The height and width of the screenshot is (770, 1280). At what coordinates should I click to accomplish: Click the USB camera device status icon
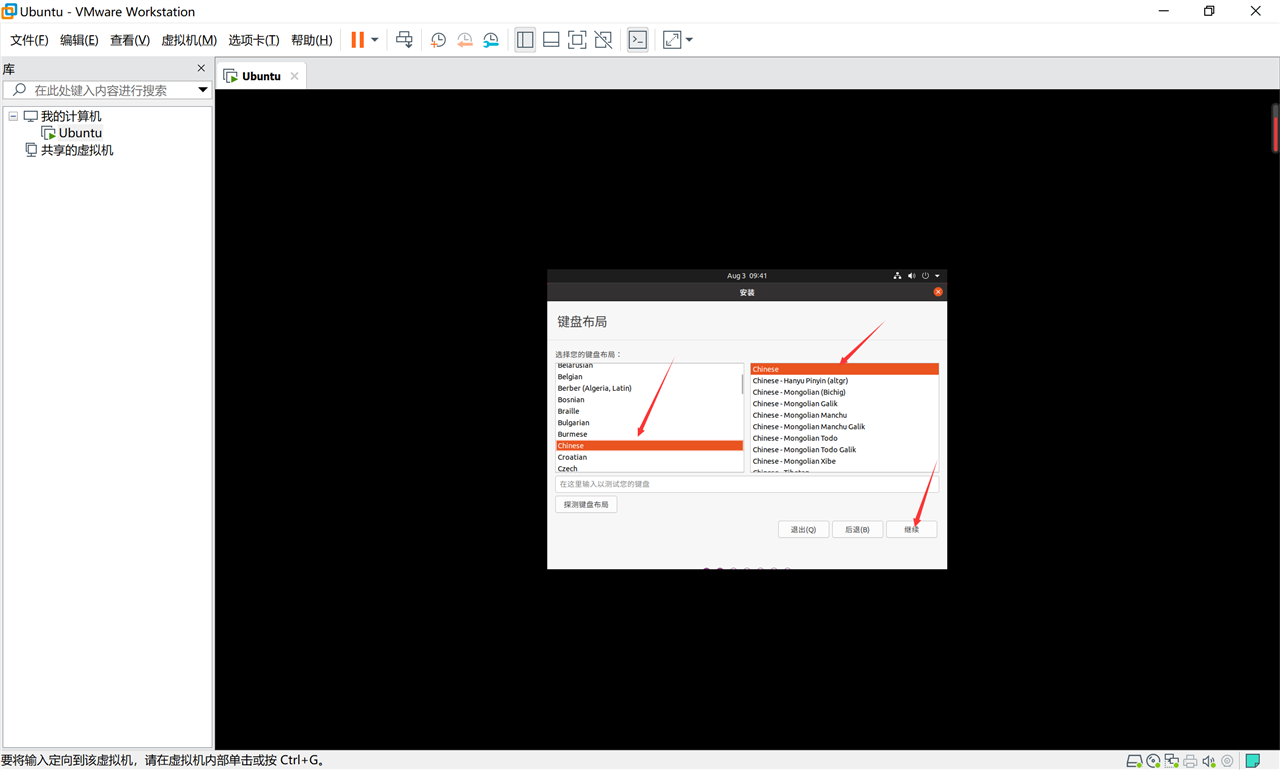pos(1227,761)
